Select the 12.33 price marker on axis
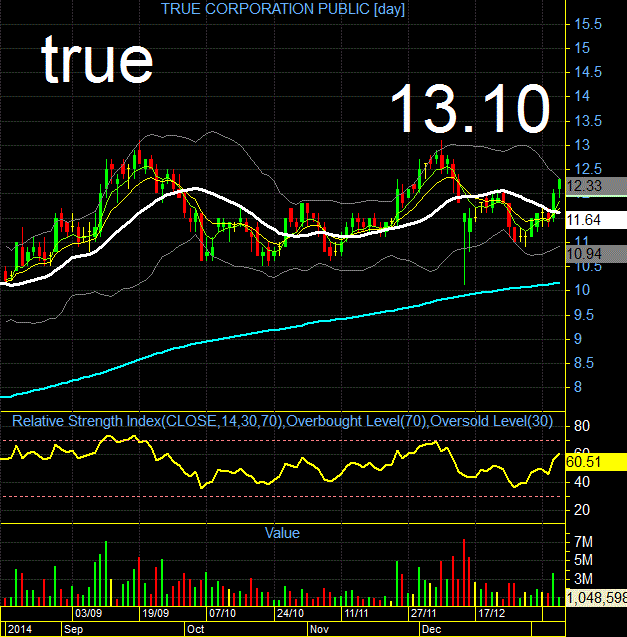627x637 pixels. pyautogui.click(x=596, y=186)
